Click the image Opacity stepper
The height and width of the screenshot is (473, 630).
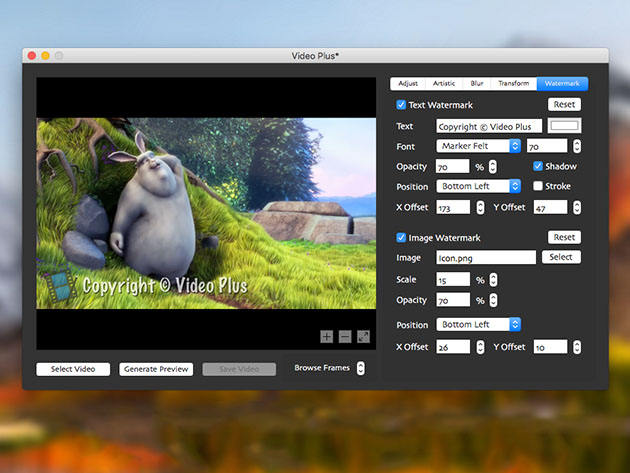pyautogui.click(x=493, y=300)
